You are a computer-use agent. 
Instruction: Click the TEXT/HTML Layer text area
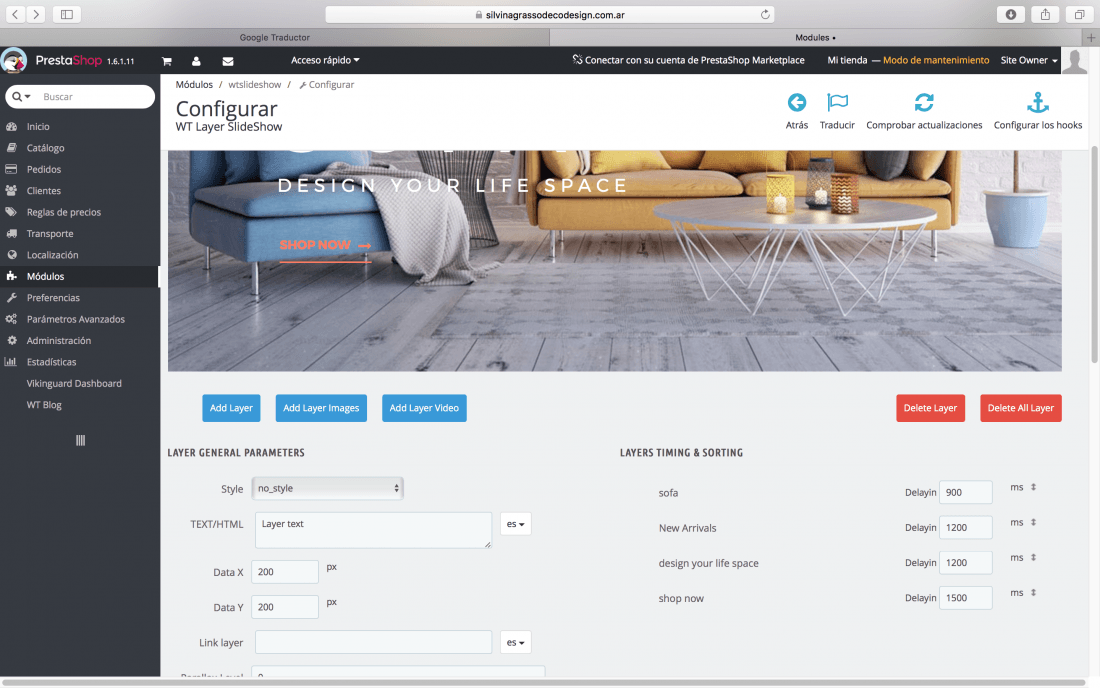[x=373, y=530]
